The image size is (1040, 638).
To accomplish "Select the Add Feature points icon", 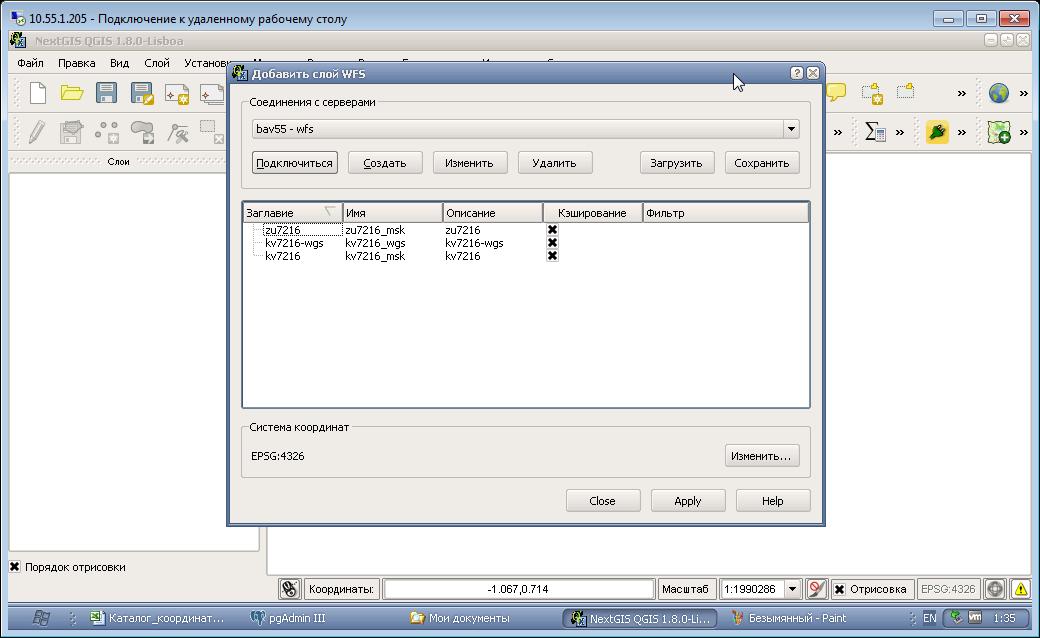I will click(x=107, y=132).
